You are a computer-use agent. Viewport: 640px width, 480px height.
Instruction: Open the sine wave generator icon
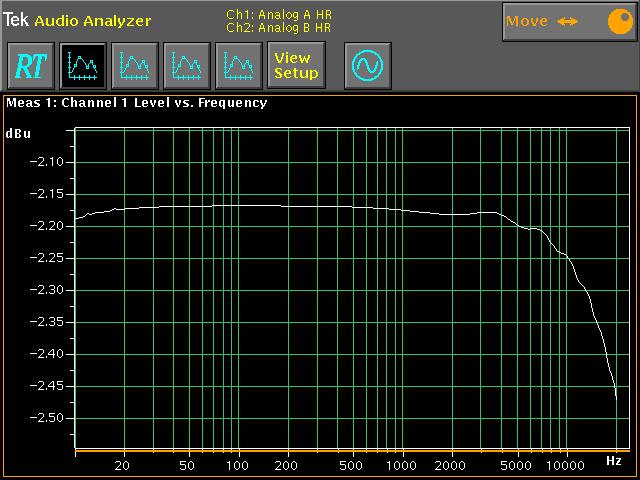[x=367, y=66]
